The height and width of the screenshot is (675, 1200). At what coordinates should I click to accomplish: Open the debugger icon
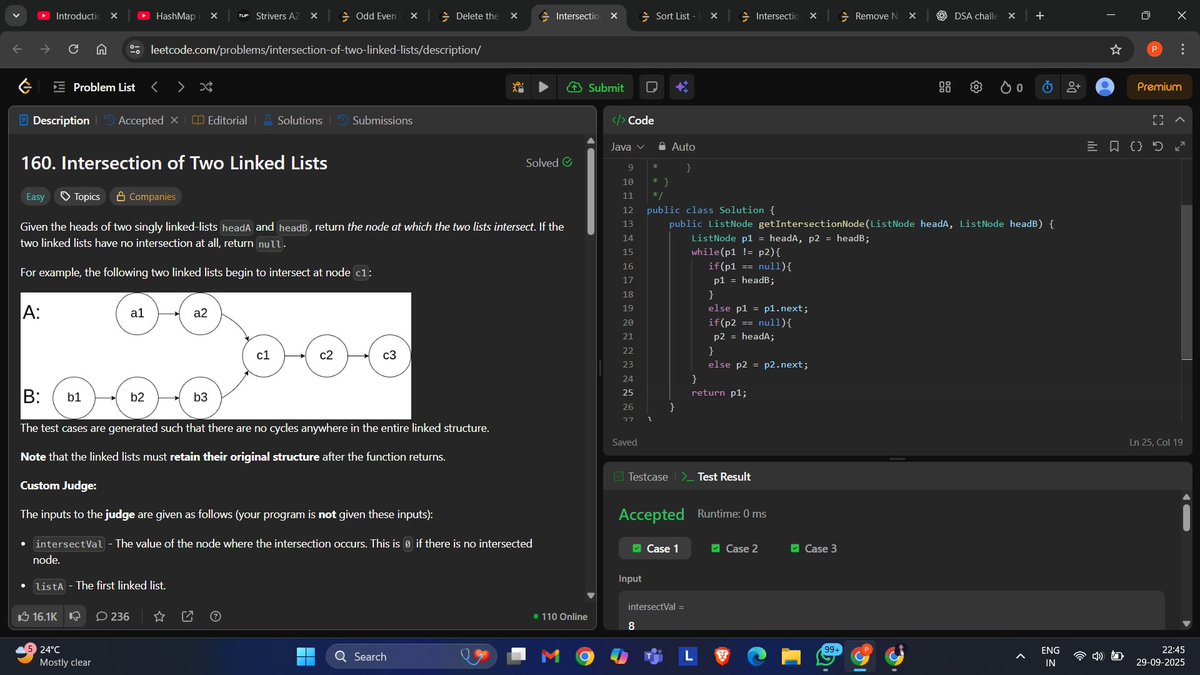517,87
